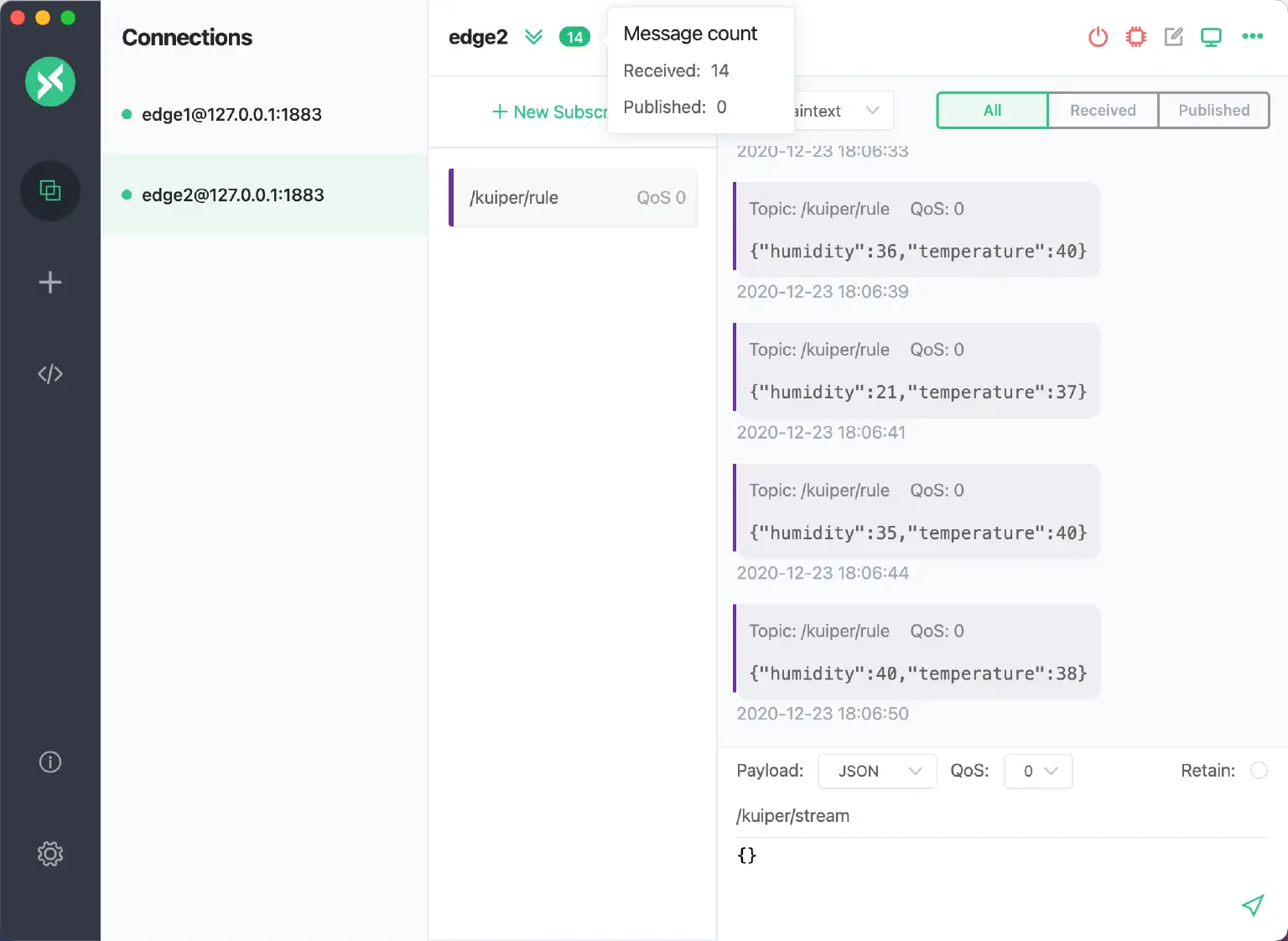Open the edit connection pencil icon
The width and height of the screenshot is (1288, 941).
[1173, 37]
